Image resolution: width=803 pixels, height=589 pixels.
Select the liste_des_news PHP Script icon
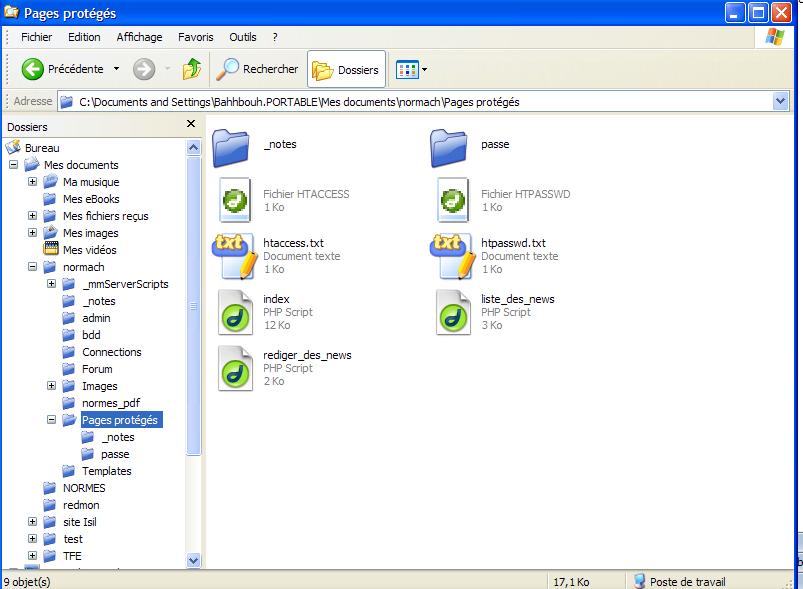point(453,312)
